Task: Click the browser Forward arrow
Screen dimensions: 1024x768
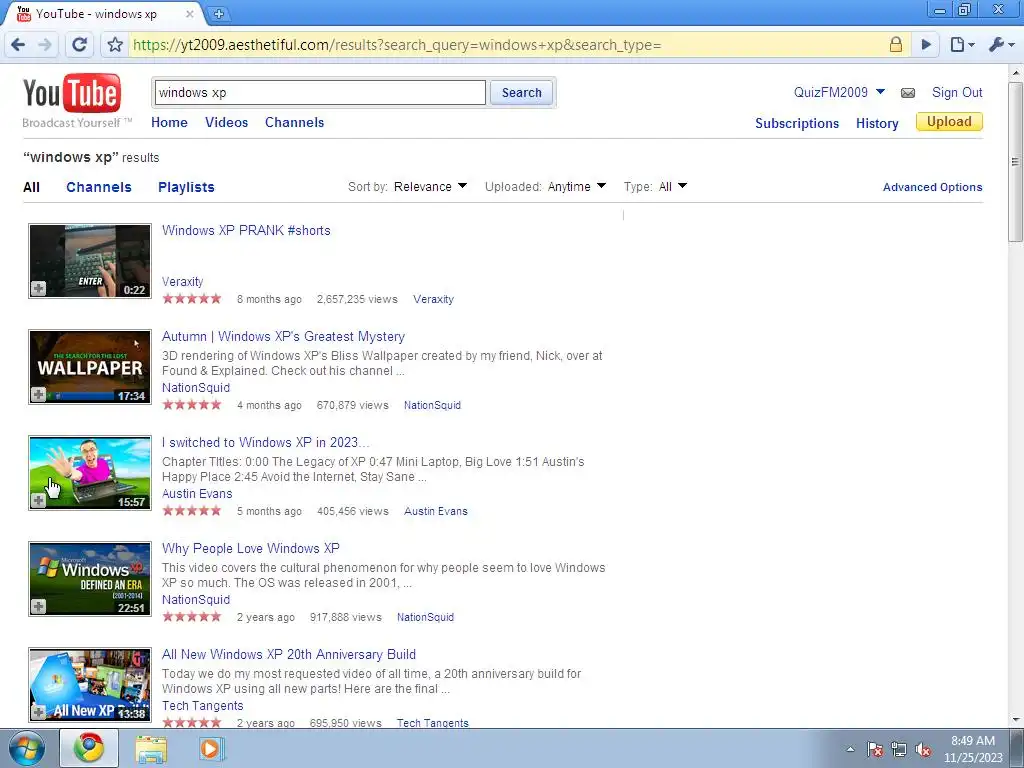Action: 45,45
